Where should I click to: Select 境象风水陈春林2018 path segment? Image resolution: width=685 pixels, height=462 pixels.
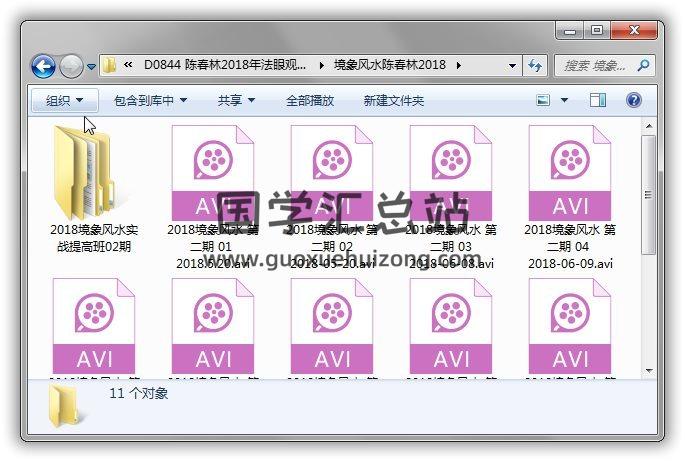[x=390, y=65]
